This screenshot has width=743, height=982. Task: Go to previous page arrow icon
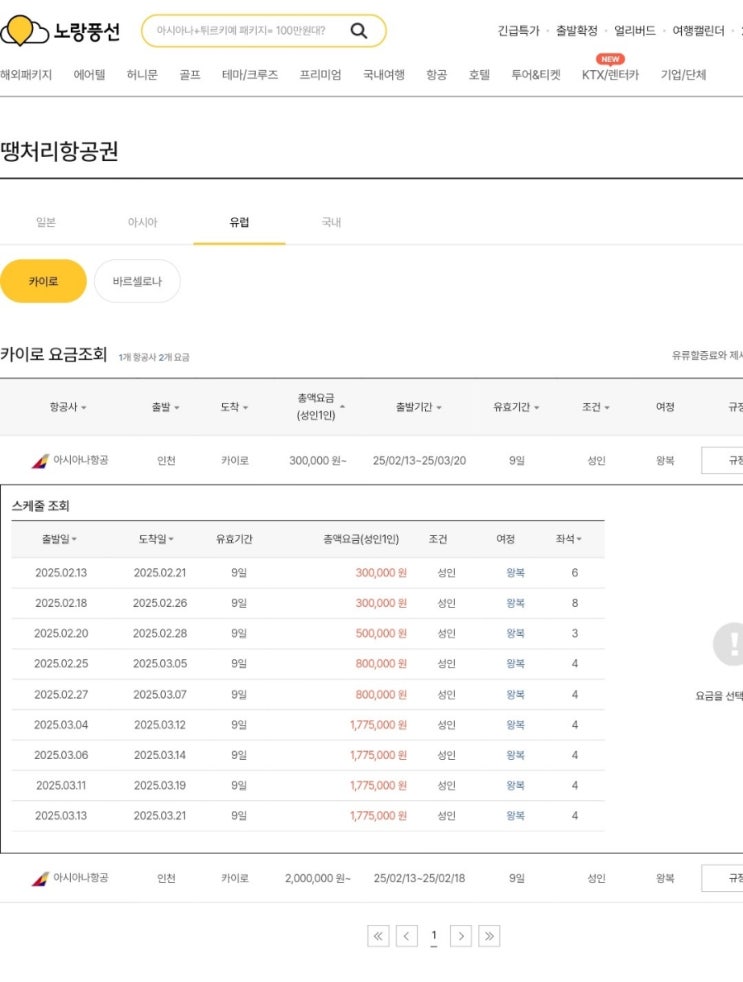407,936
